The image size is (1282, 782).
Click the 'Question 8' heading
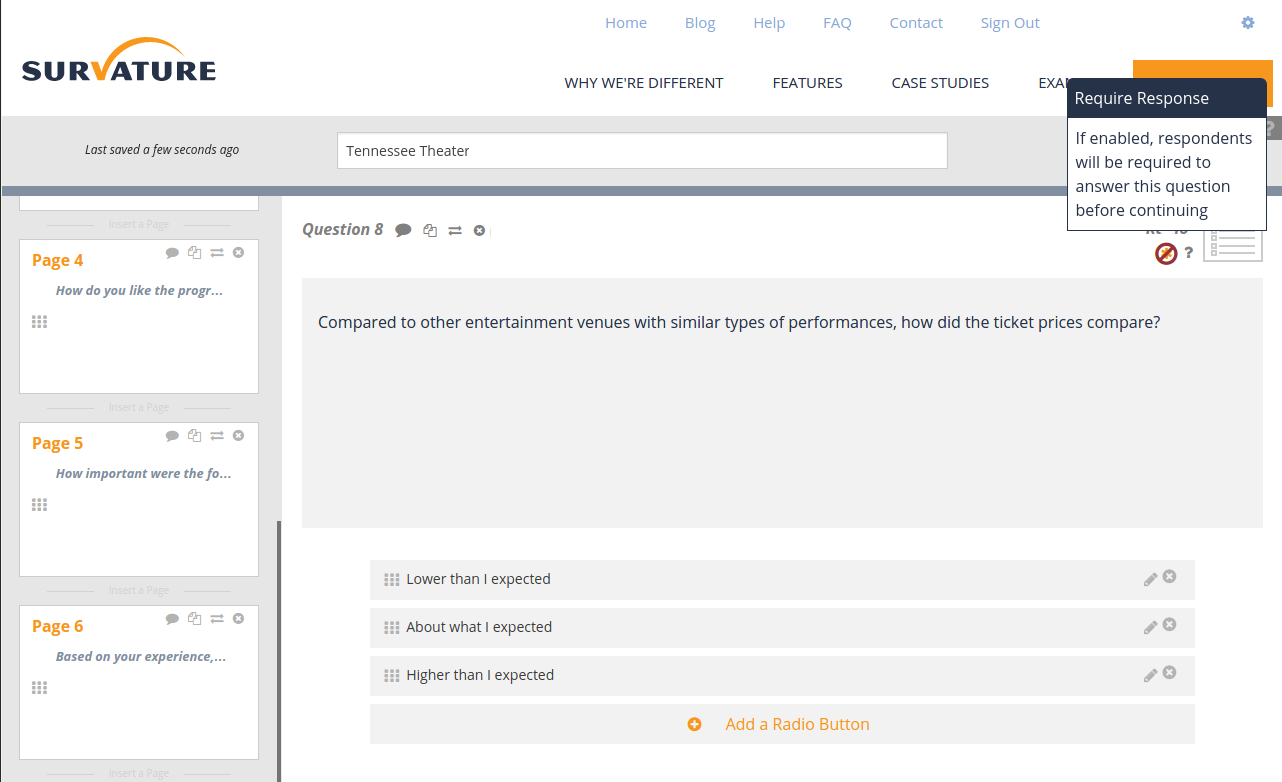coord(343,230)
